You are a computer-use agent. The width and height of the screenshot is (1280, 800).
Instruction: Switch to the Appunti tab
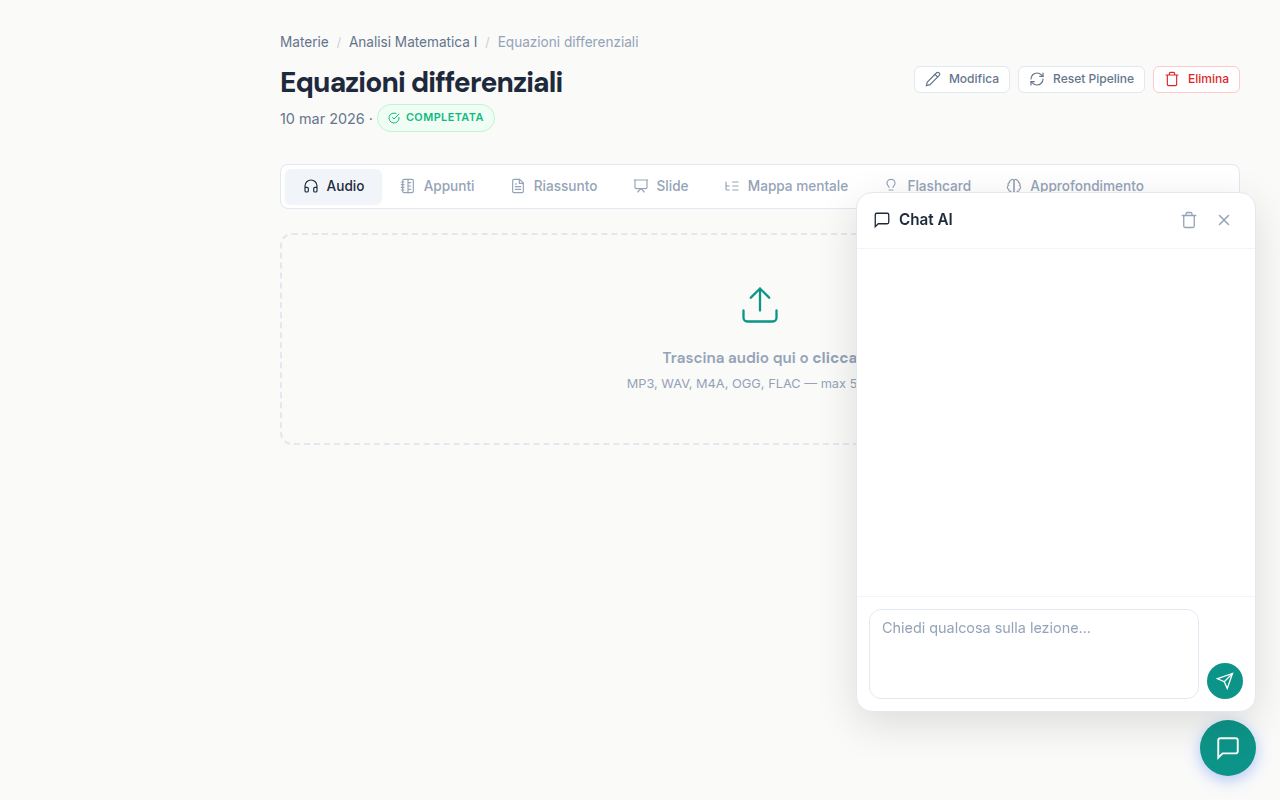click(x=437, y=186)
